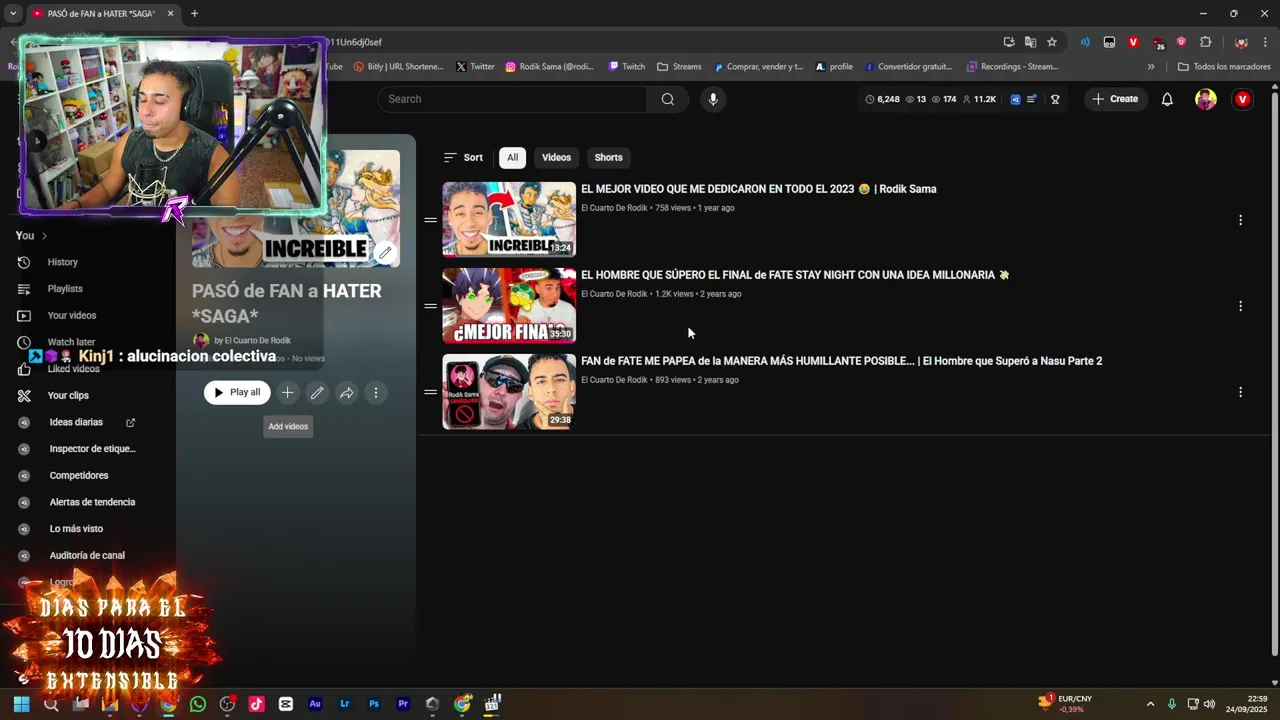1280x720 pixels.
Task: Open the YouTube account avatar menu
Action: pos(1206,99)
